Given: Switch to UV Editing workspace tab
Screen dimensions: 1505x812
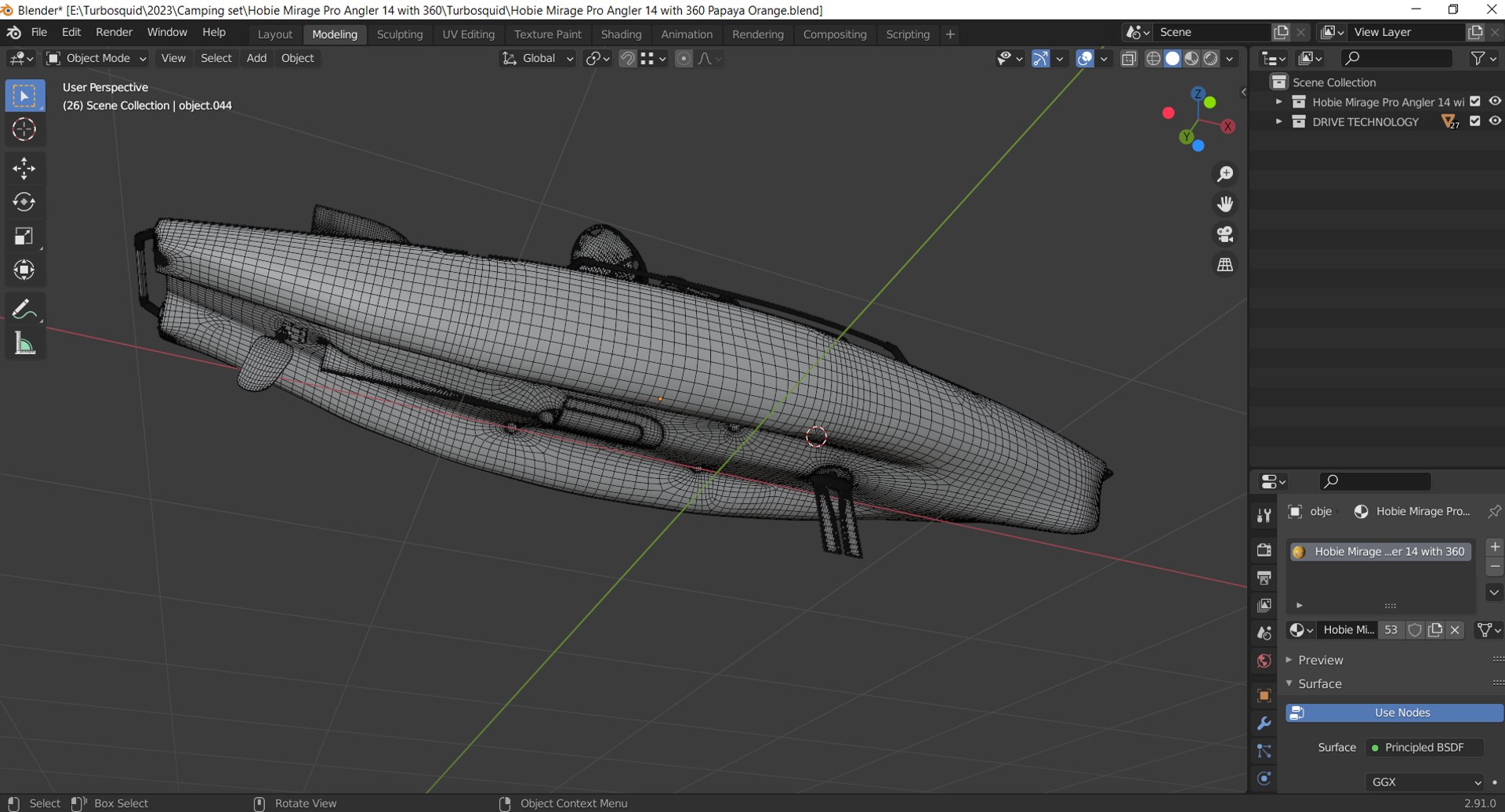Looking at the screenshot, I should coord(468,34).
